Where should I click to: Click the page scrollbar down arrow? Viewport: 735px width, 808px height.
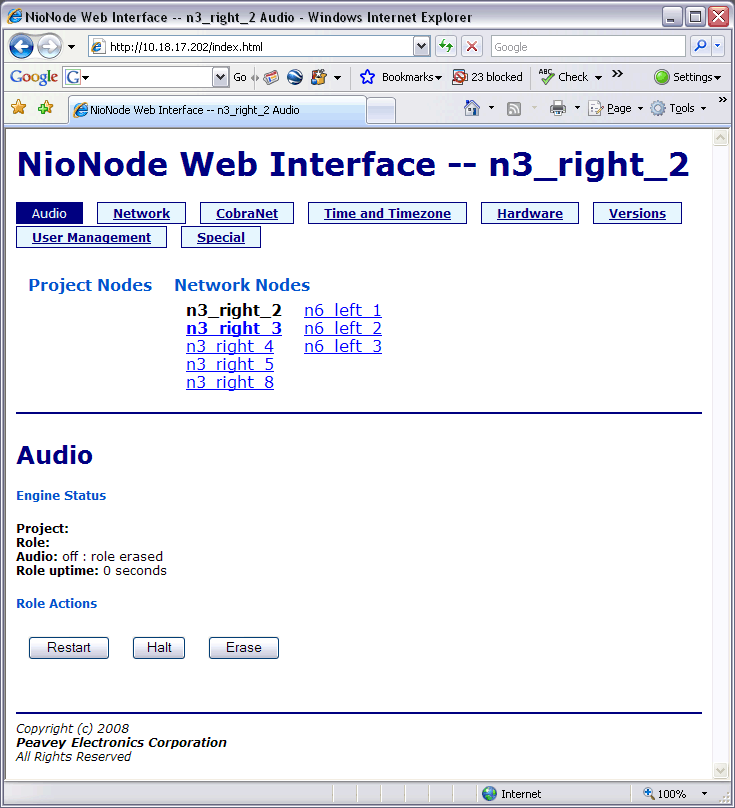(720, 771)
